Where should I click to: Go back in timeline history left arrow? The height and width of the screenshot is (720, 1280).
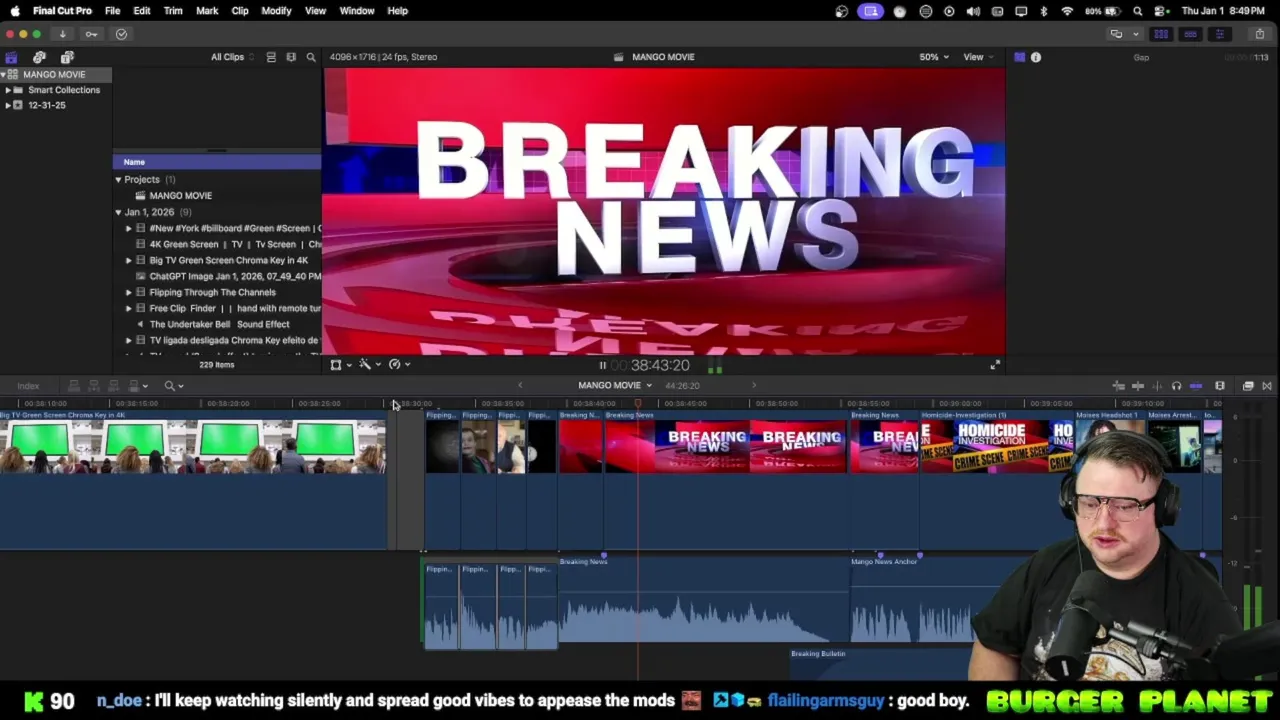point(519,385)
